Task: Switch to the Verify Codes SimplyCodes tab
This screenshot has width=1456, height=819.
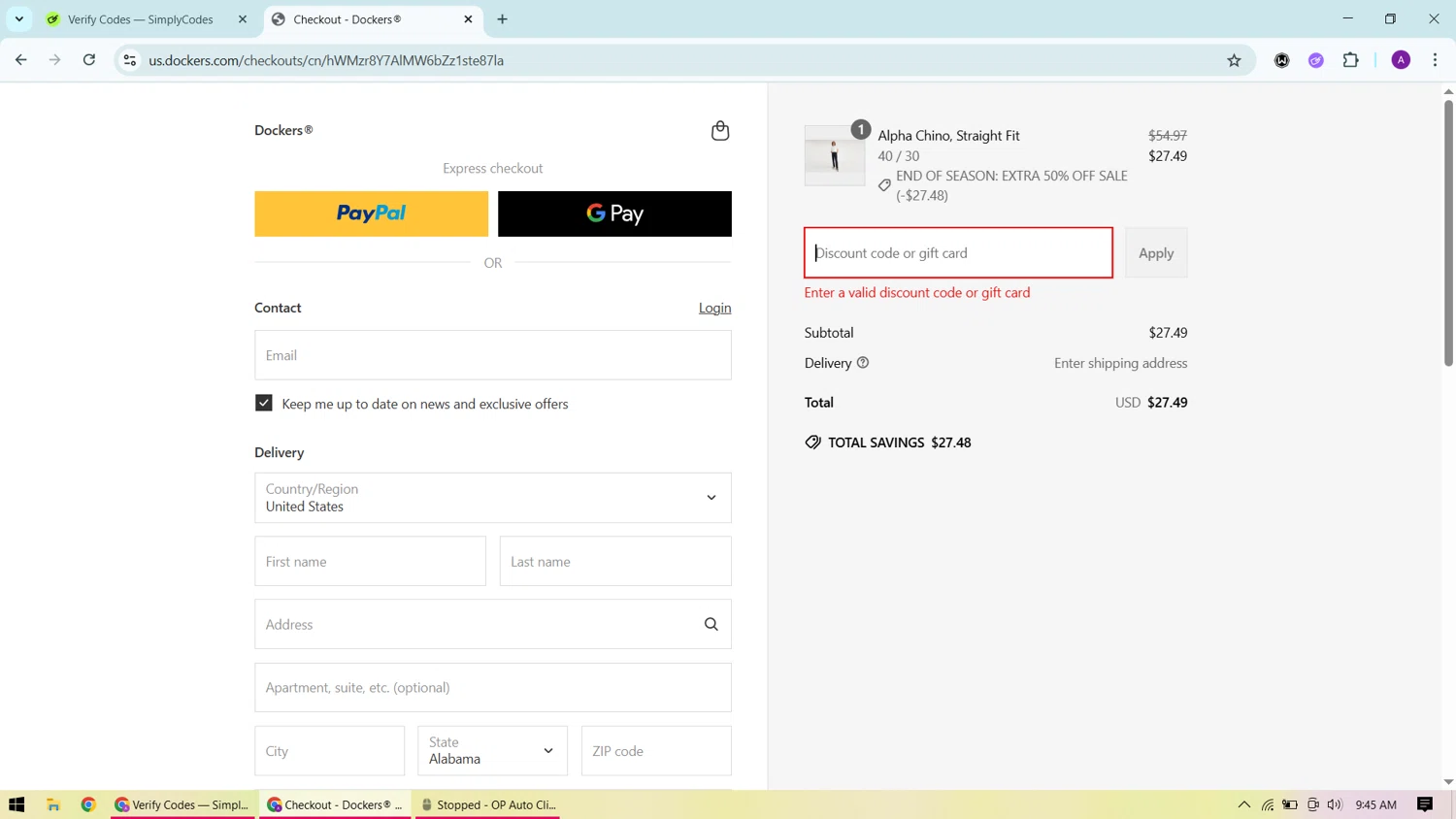Action: pyautogui.click(x=146, y=19)
